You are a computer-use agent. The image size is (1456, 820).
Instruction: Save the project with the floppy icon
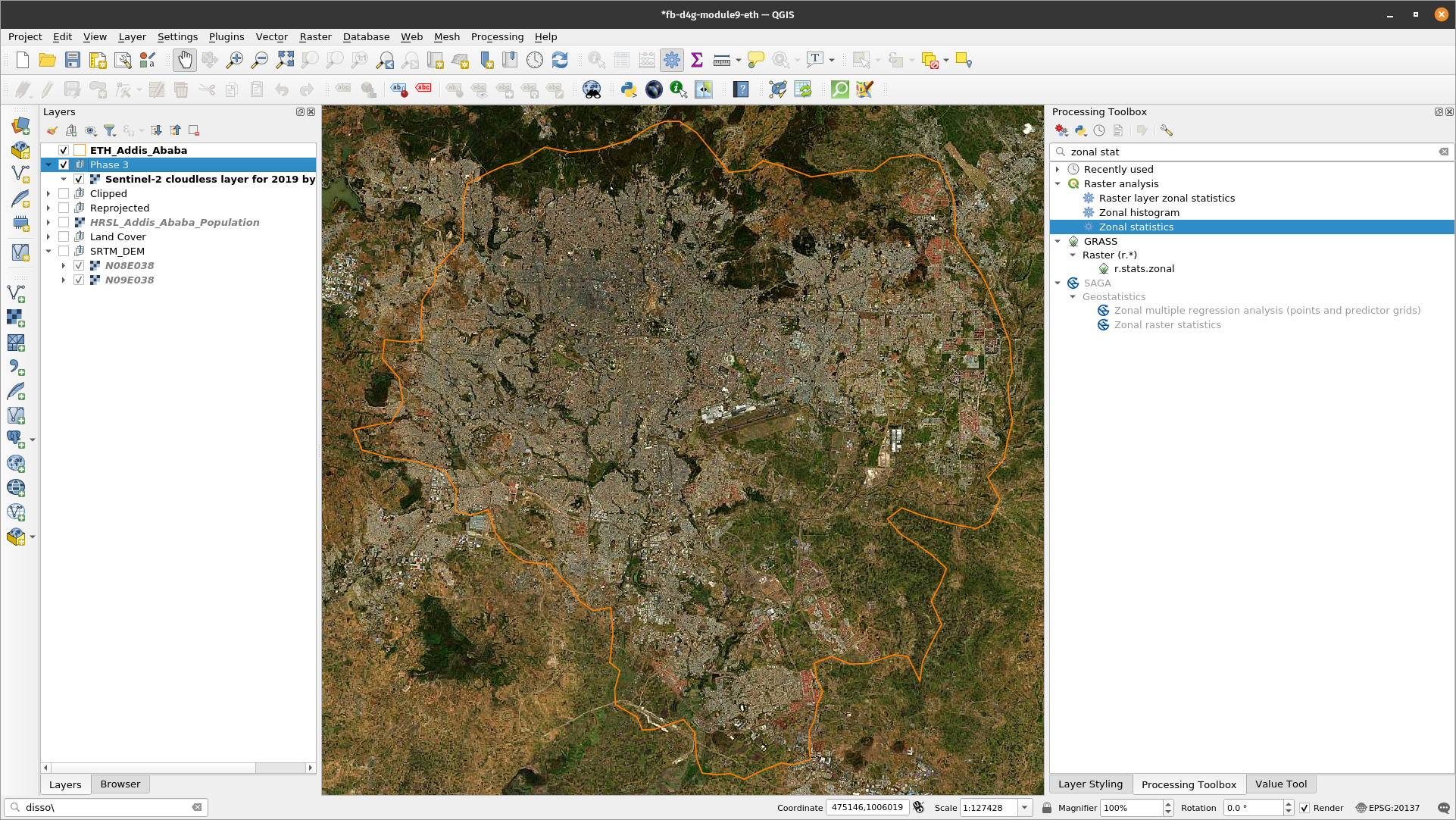[x=72, y=61]
